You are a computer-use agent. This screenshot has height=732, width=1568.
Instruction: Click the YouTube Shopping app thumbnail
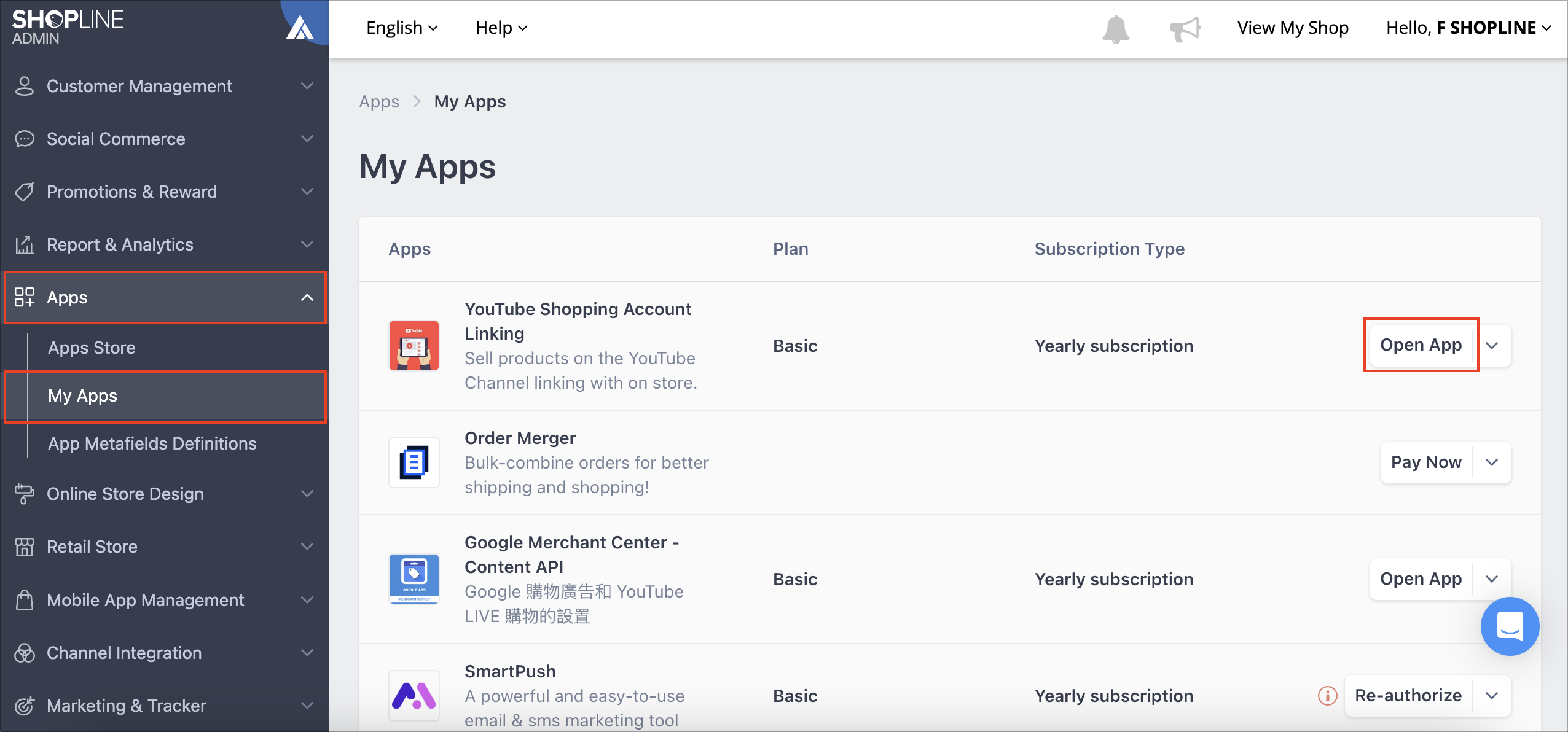pyautogui.click(x=414, y=346)
